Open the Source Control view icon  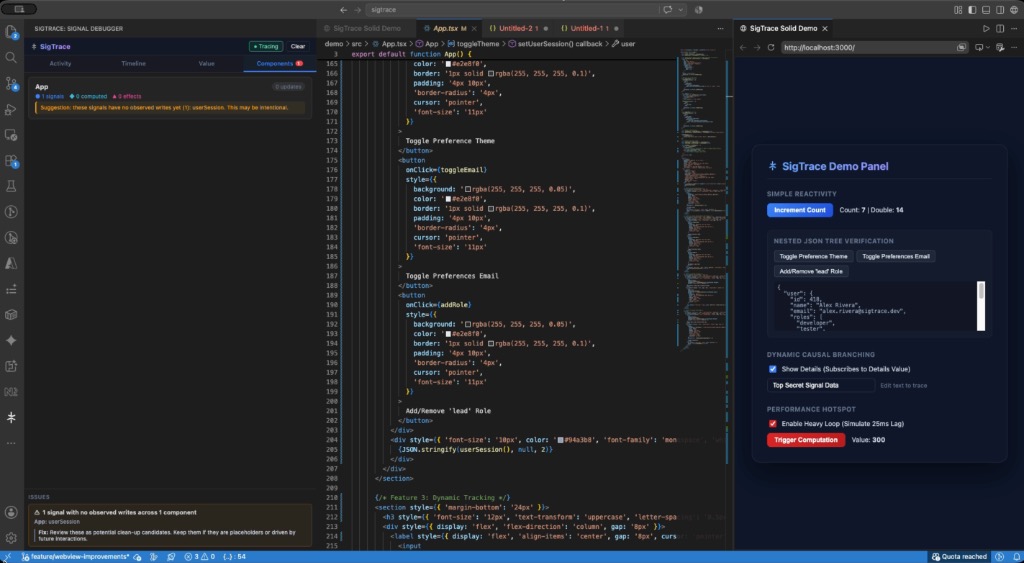pos(11,84)
